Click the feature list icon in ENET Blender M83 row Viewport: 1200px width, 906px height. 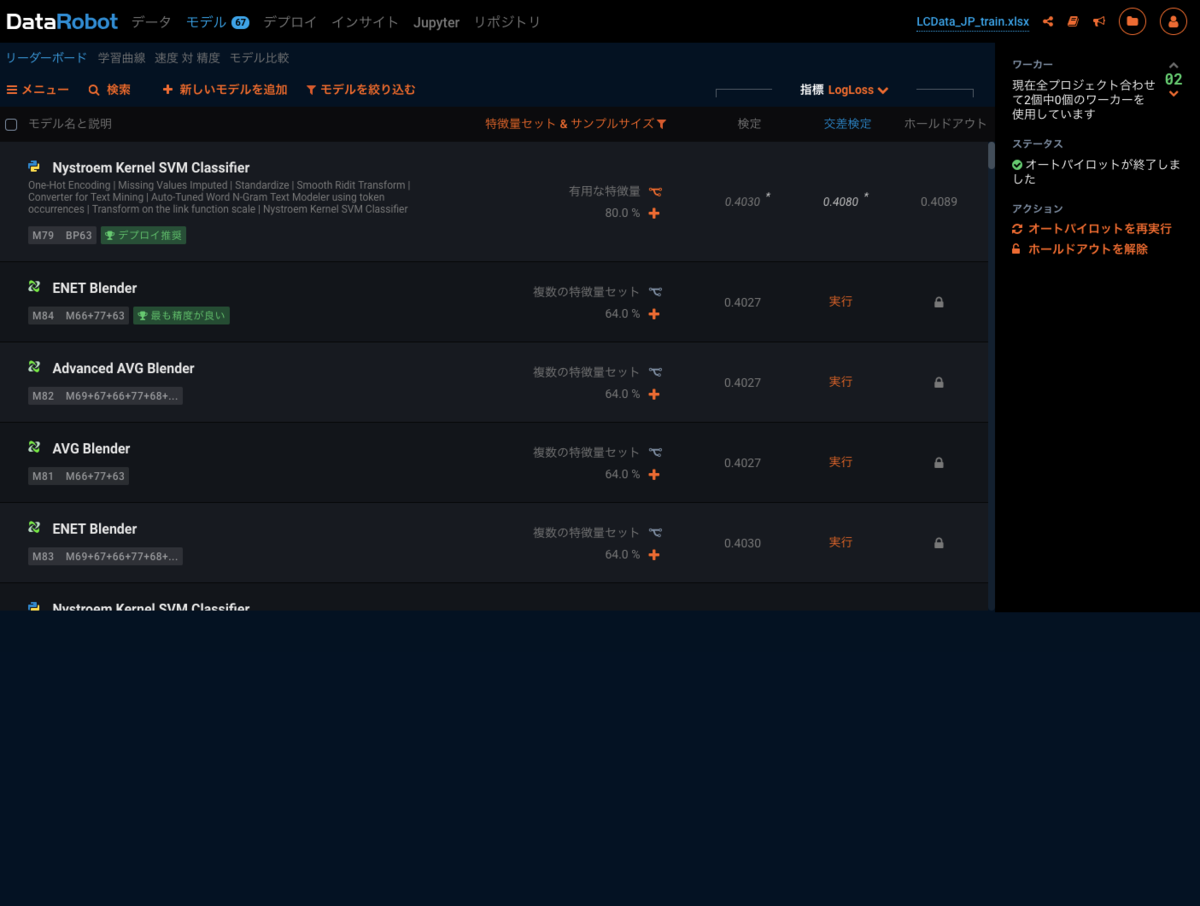pos(655,532)
